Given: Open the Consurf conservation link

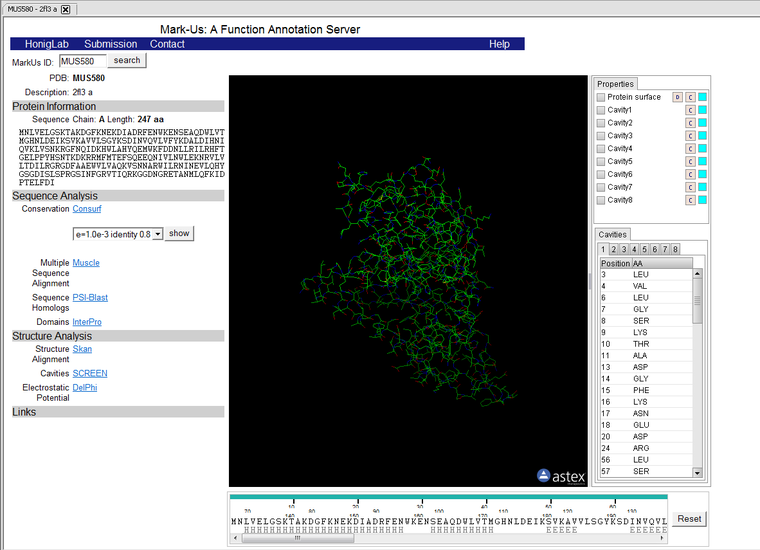Looking at the screenshot, I should [87, 209].
